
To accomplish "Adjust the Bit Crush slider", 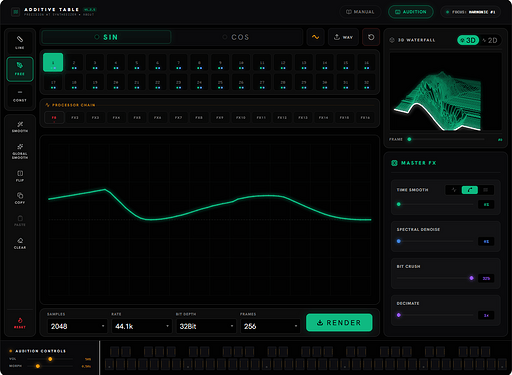I will point(435,278).
